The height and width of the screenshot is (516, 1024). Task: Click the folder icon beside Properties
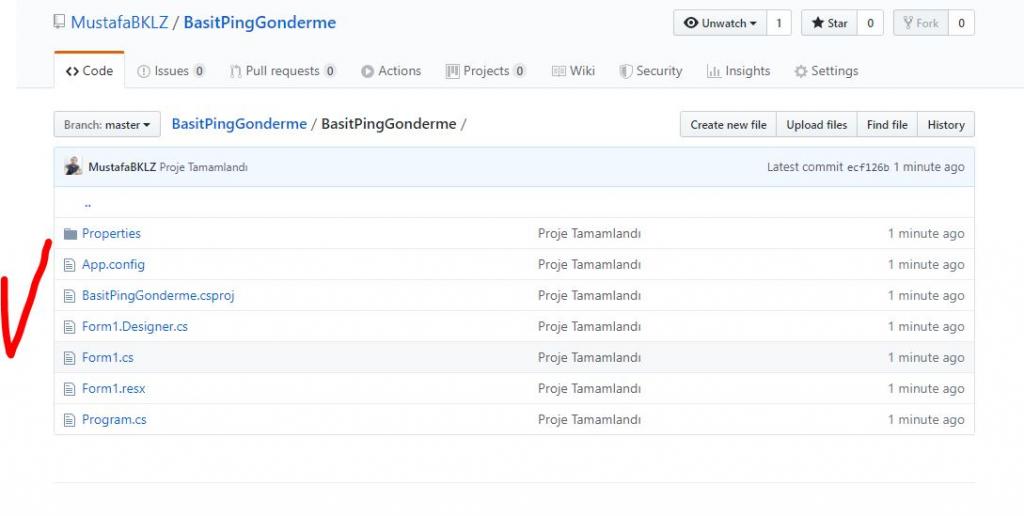pyautogui.click(x=71, y=233)
